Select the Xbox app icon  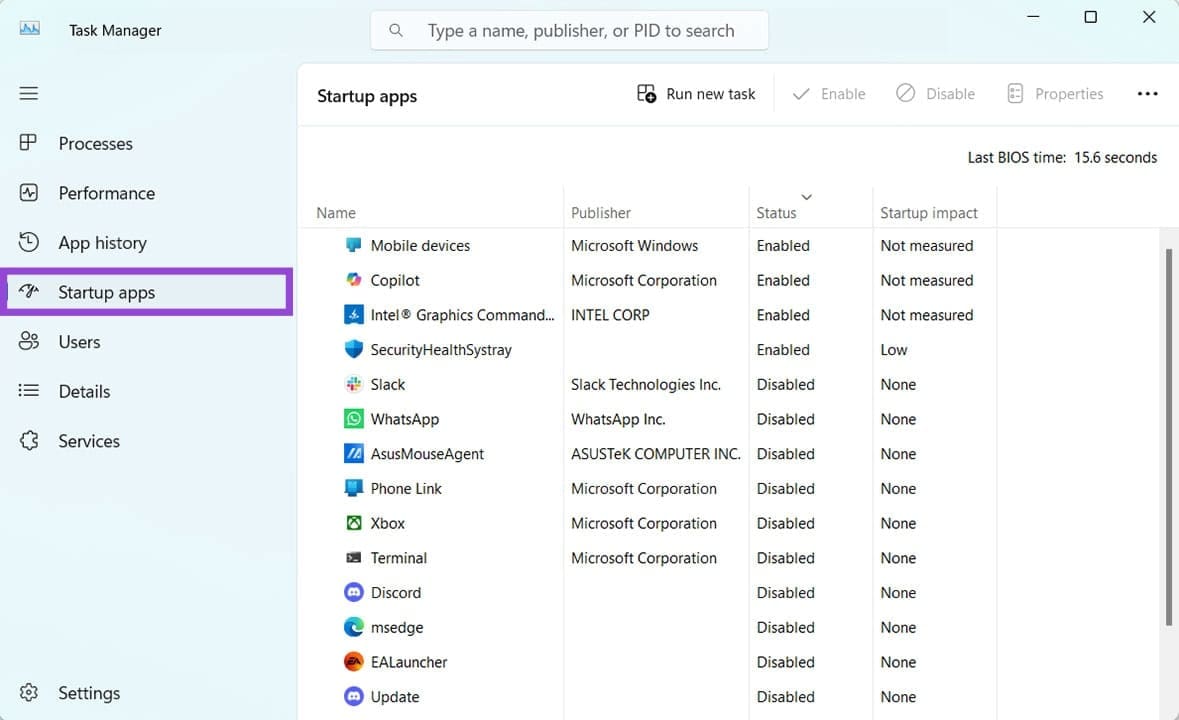click(353, 523)
